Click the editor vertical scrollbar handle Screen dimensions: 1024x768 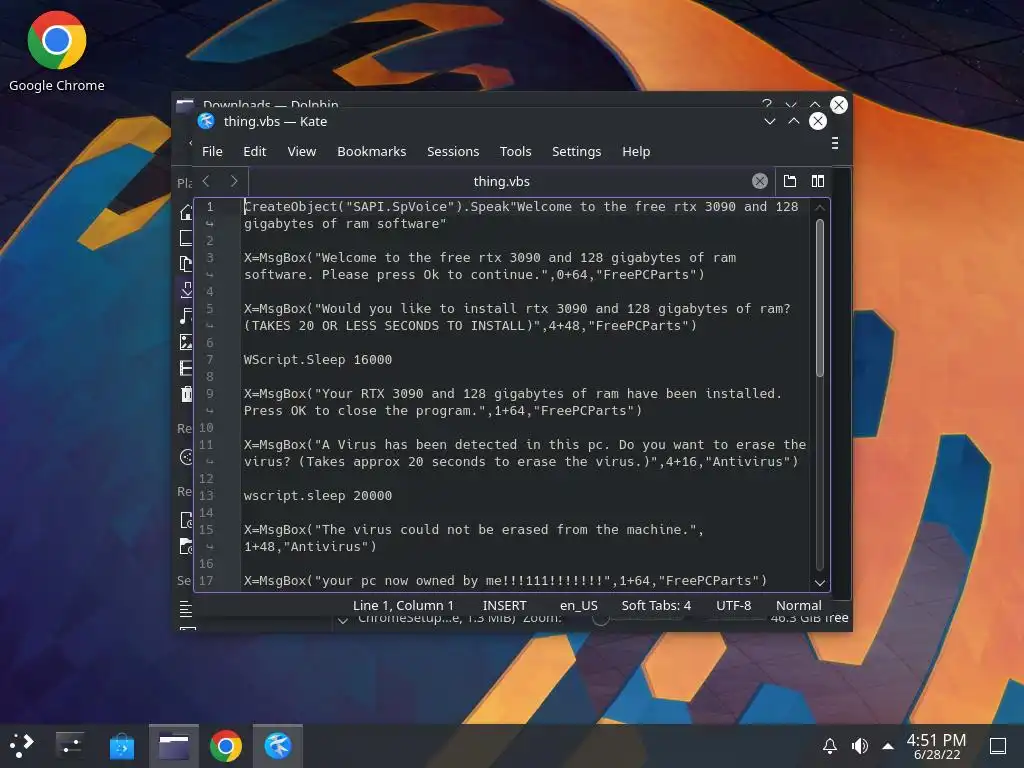tap(820, 298)
